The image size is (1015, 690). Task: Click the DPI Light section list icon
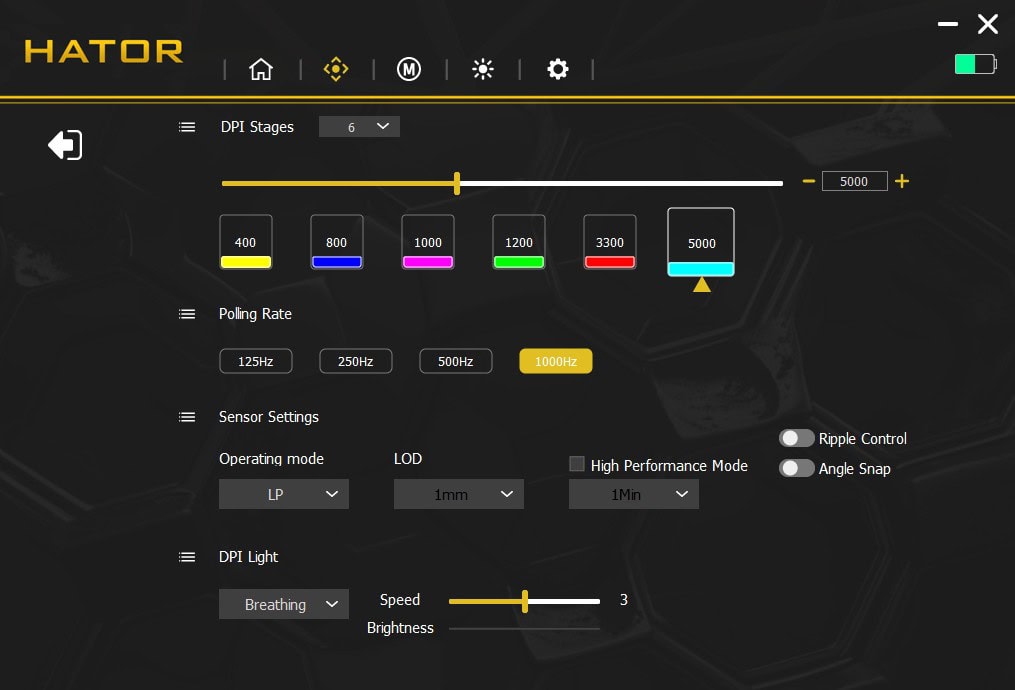tap(187, 557)
